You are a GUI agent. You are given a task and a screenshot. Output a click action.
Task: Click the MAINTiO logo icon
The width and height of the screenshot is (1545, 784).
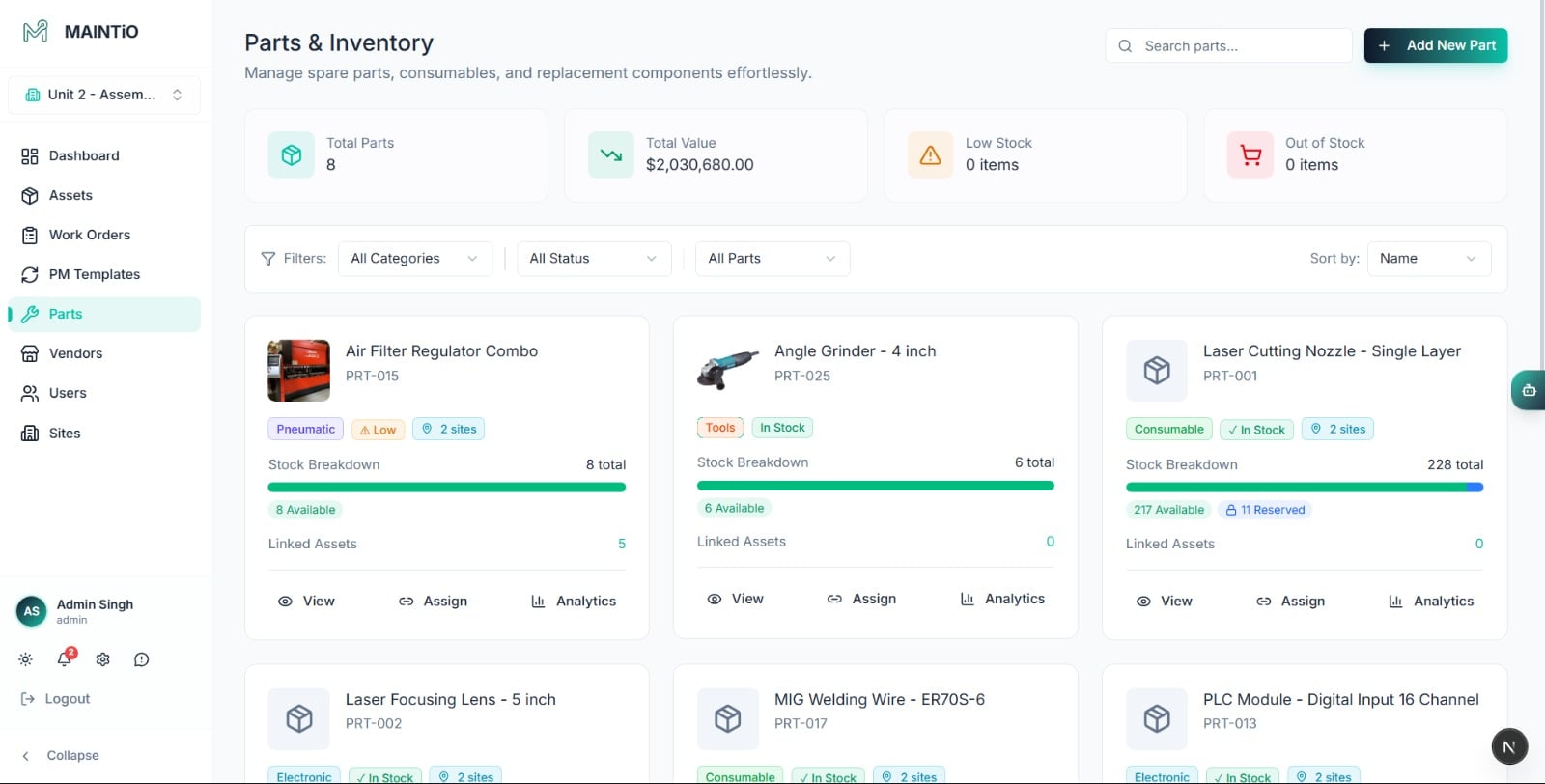[35, 32]
